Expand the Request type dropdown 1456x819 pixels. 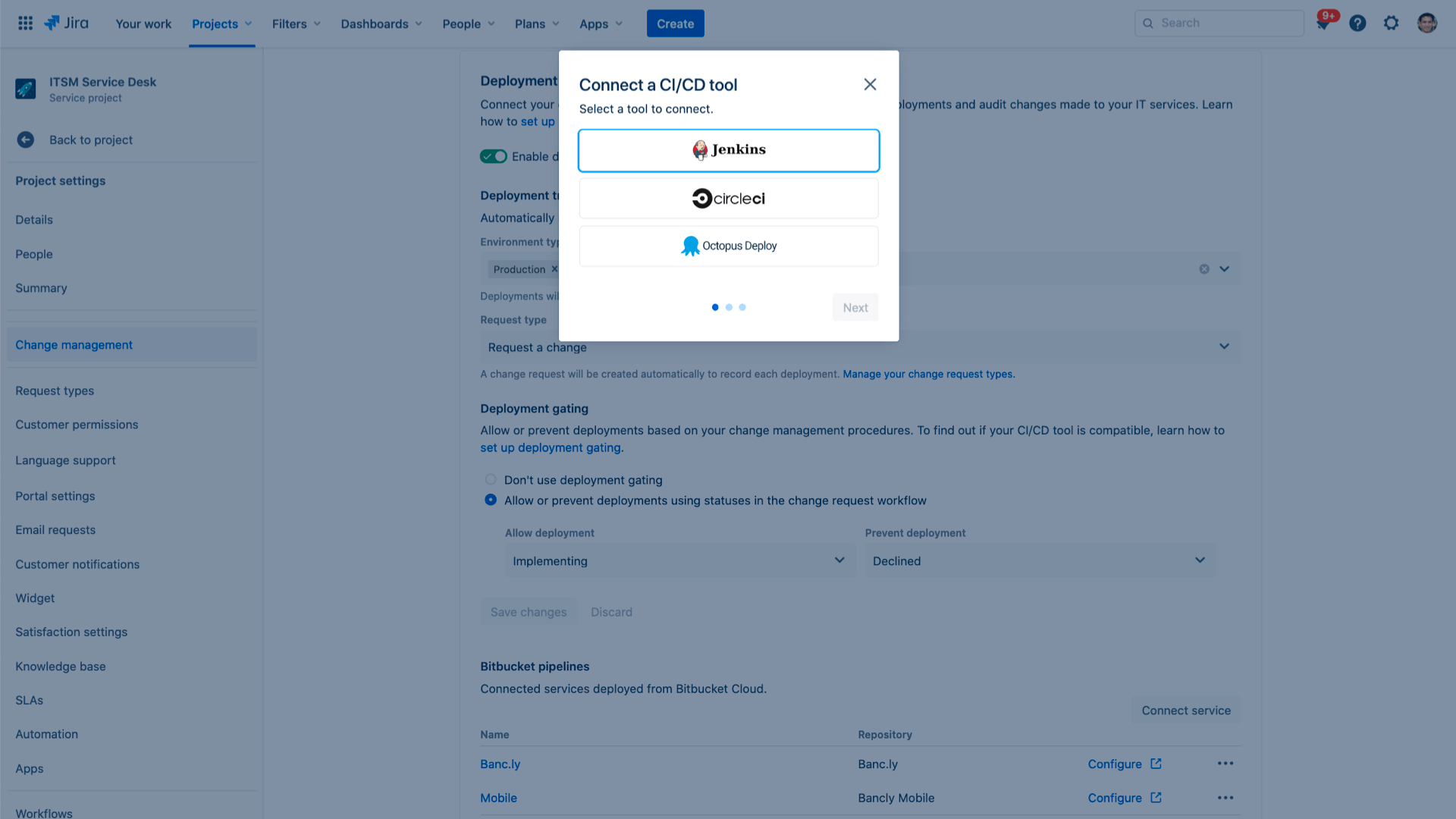[x=1225, y=347]
